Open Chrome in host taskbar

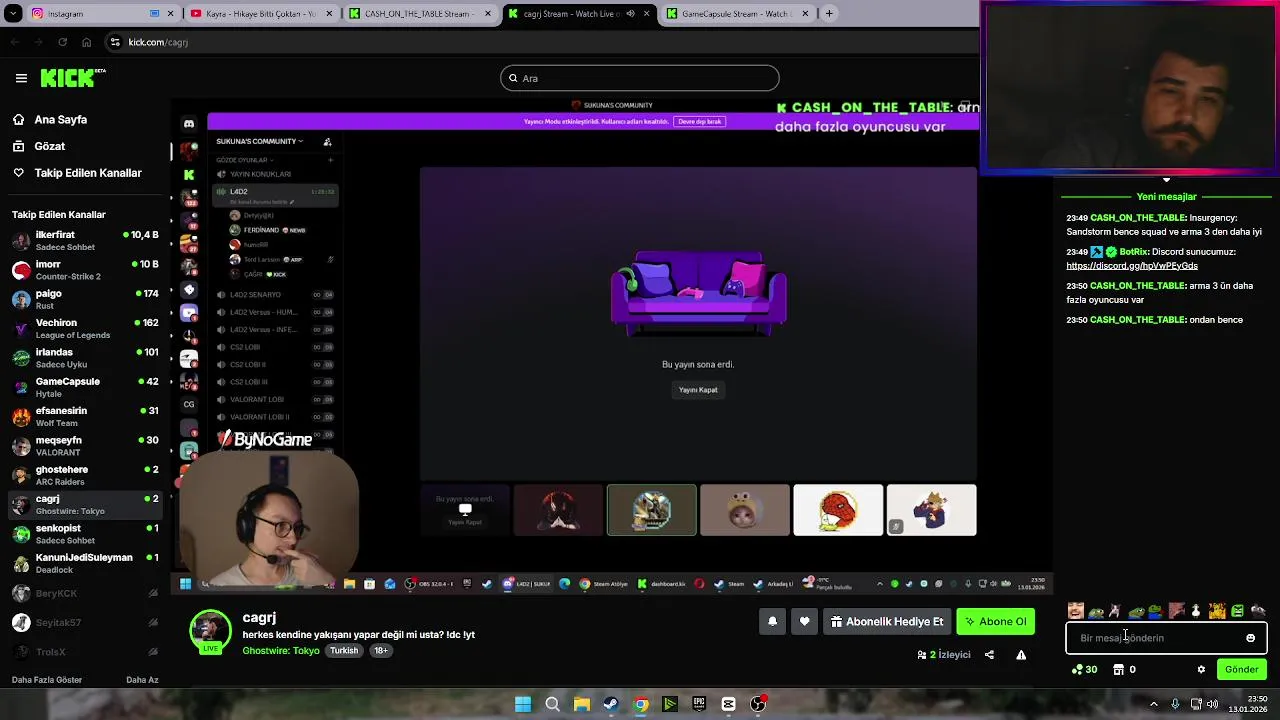click(x=640, y=704)
